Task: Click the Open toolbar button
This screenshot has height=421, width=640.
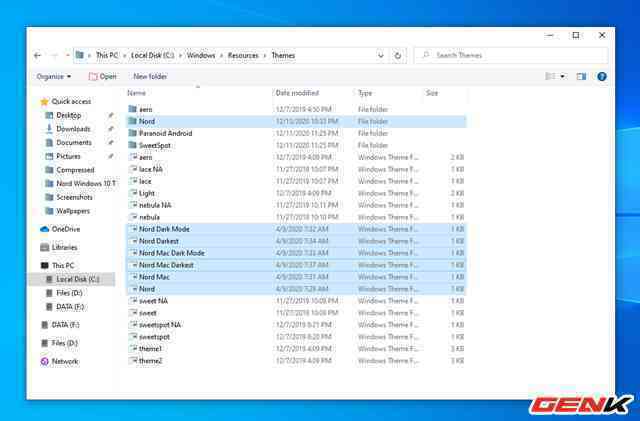Action: [103, 76]
